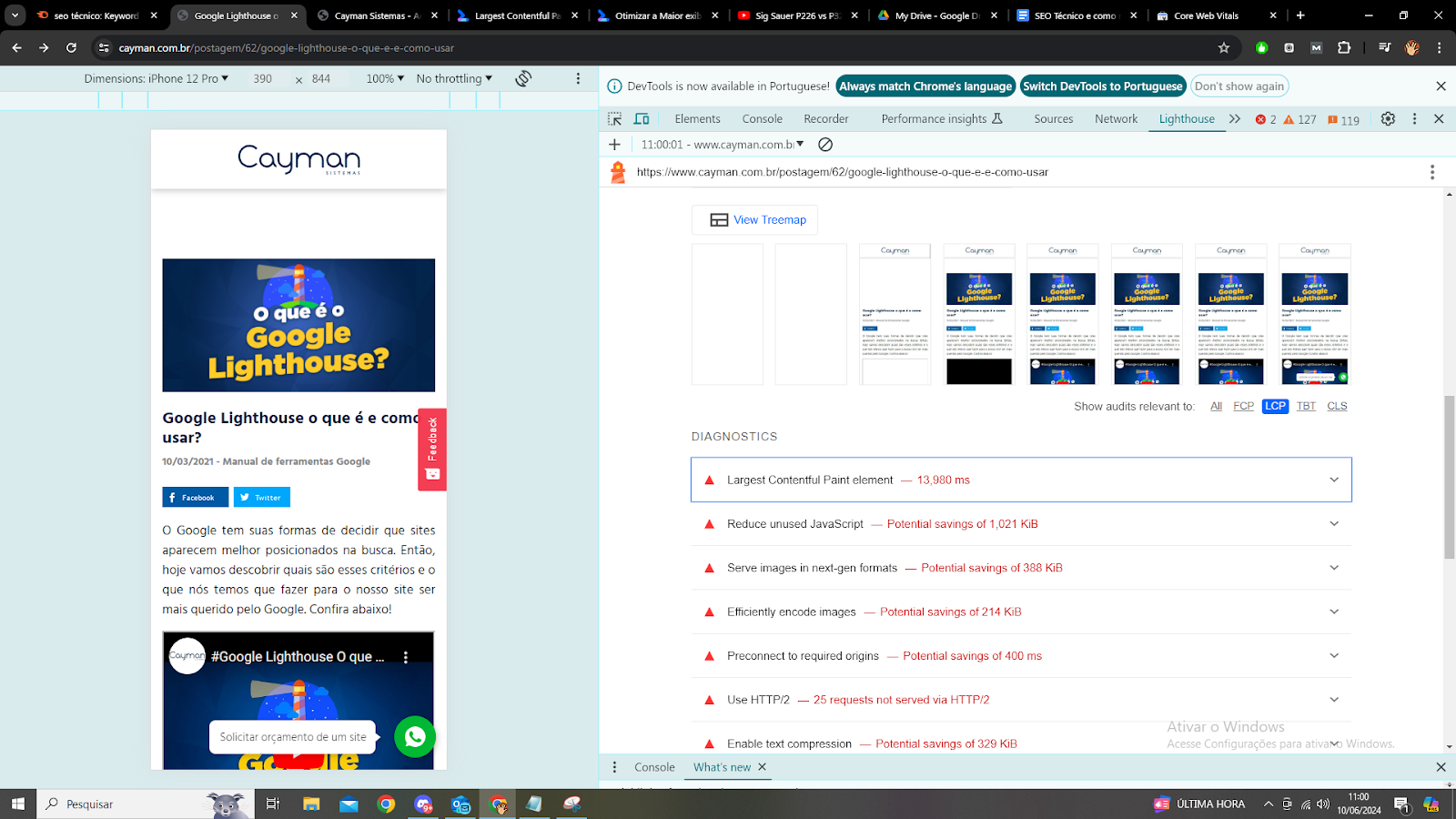The height and width of the screenshot is (819, 1456).
Task: Expand Use HTTP/2 audit
Action: (1021, 700)
